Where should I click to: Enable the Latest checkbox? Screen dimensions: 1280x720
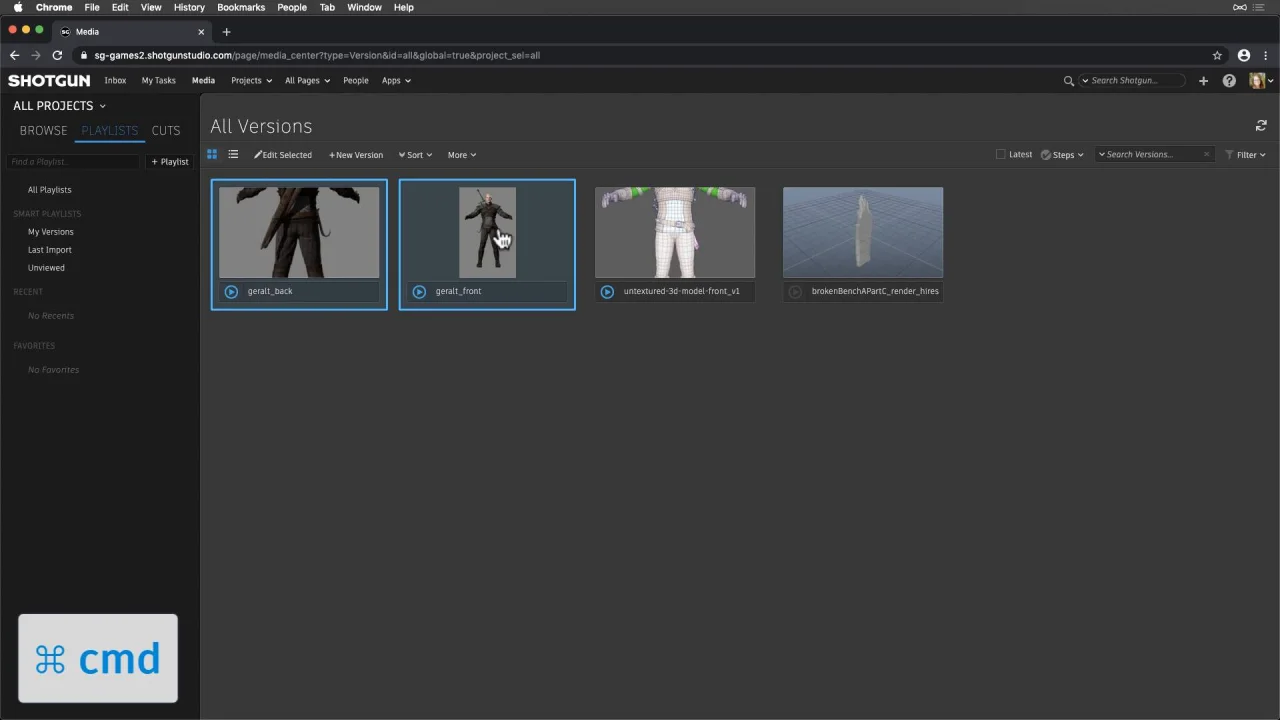1001,154
